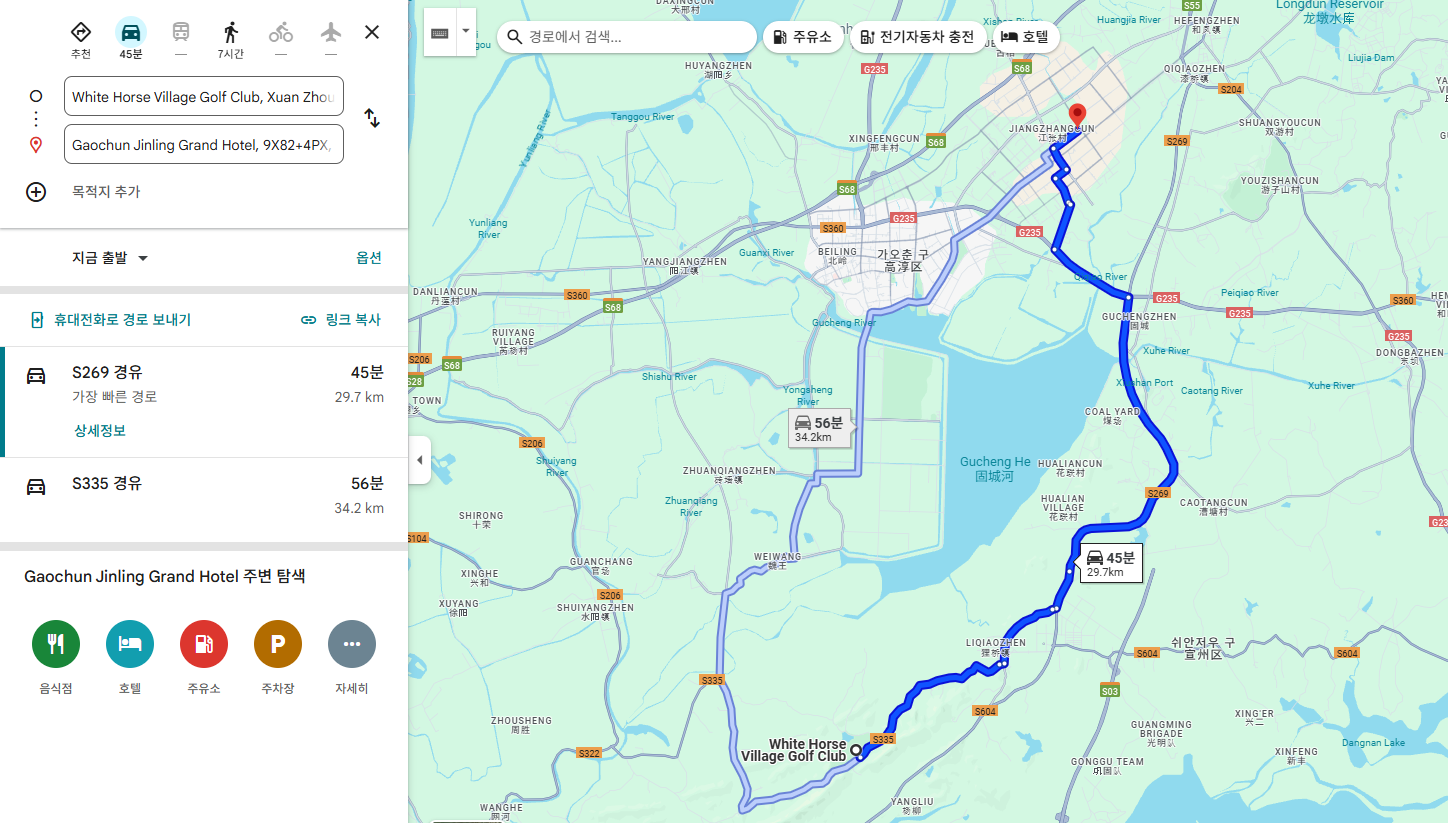
Task: Select the flight travel mode icon
Action: pyautogui.click(x=331, y=32)
